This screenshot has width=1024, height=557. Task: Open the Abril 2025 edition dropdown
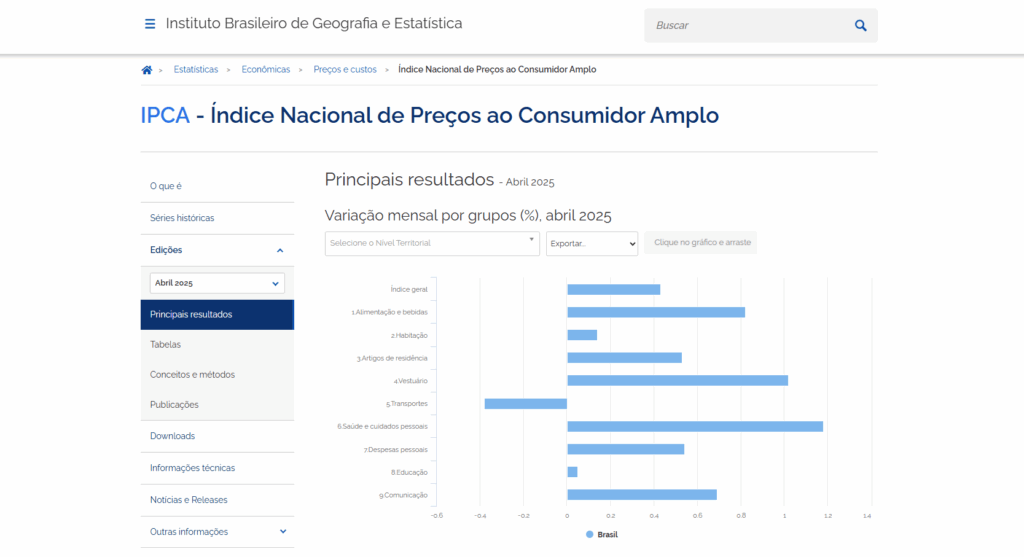click(217, 283)
